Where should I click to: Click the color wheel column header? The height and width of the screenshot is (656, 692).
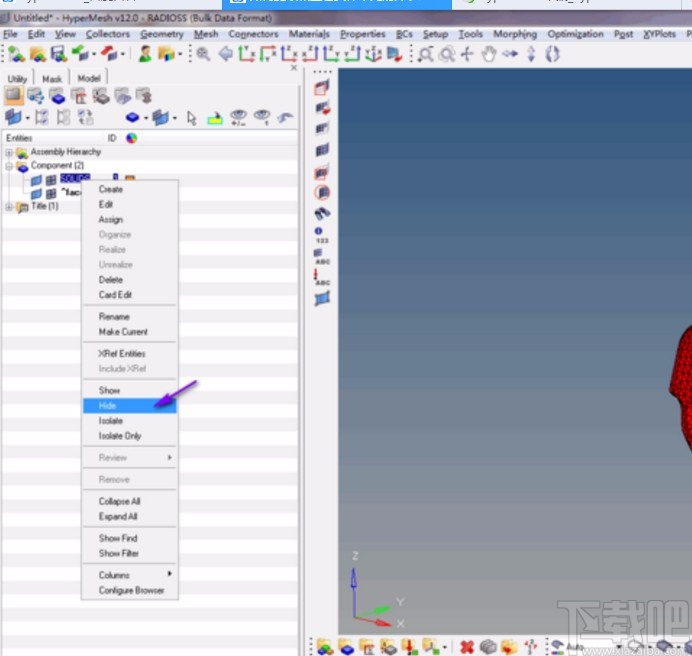(x=131, y=138)
